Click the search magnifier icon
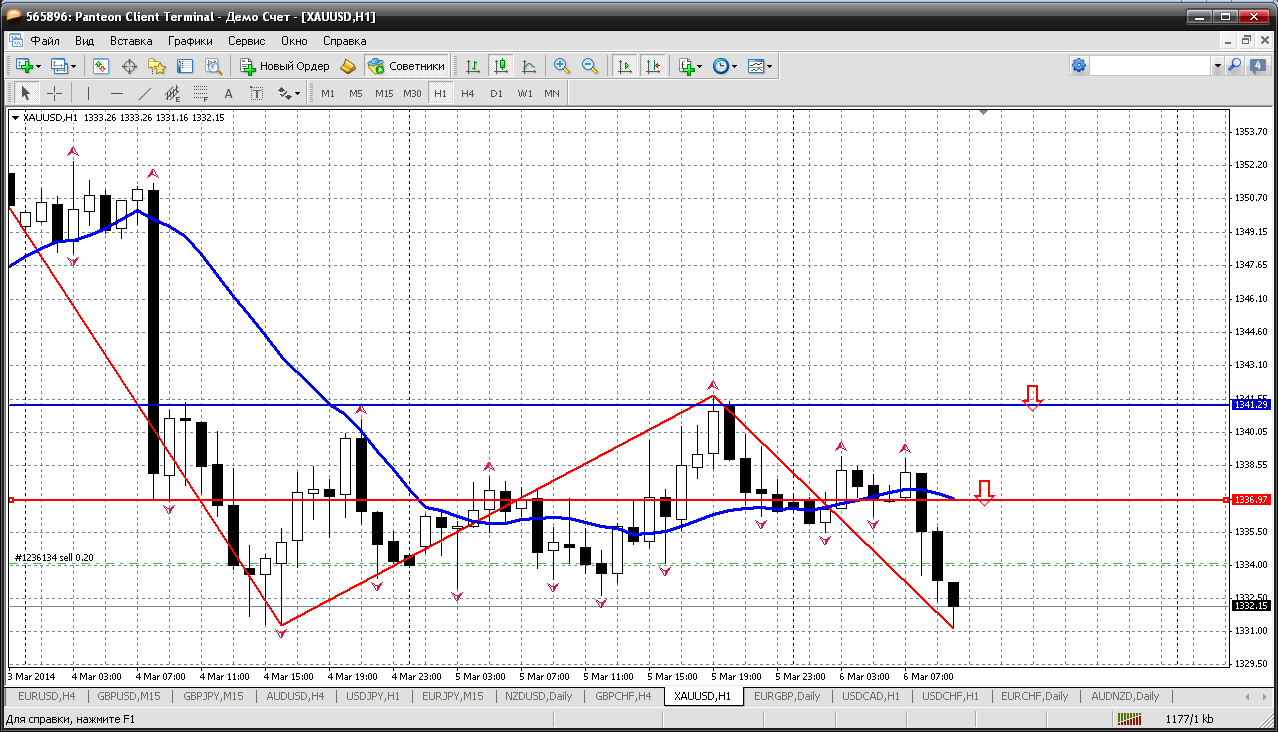 pos(1234,66)
